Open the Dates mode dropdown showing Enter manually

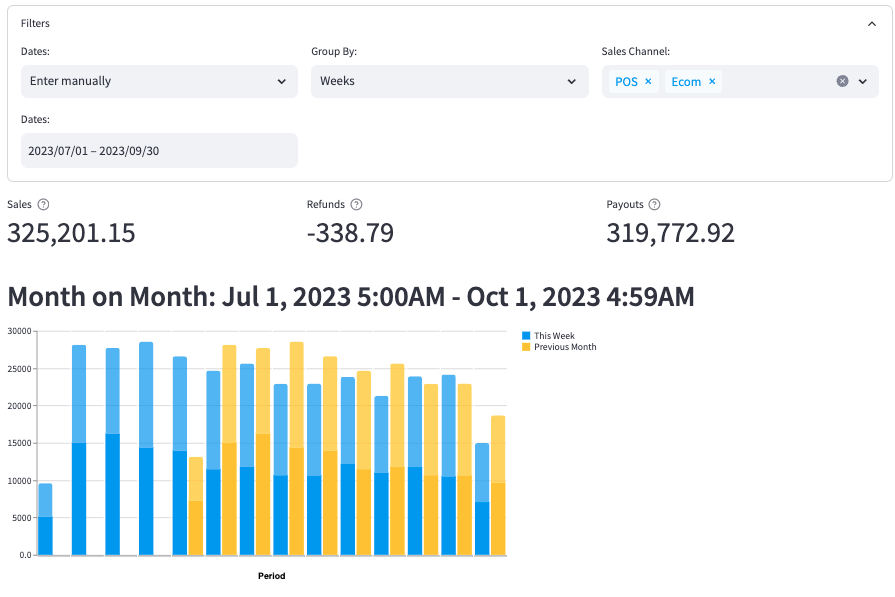(159, 81)
